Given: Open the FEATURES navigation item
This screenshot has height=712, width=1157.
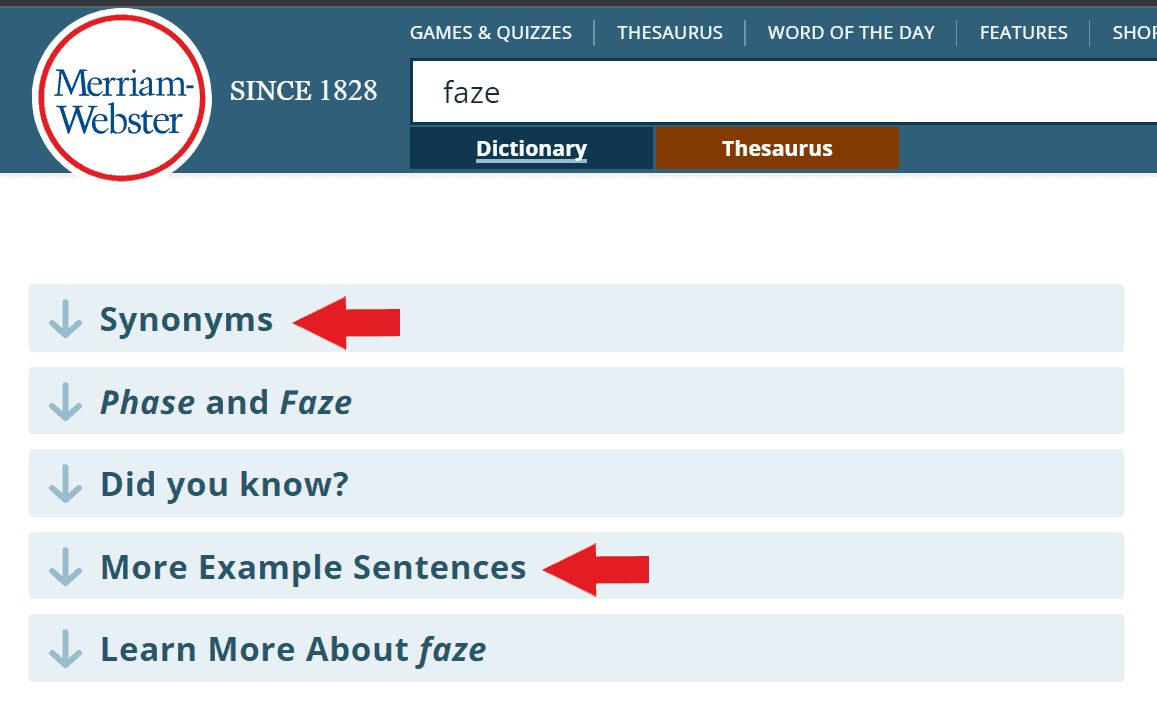Looking at the screenshot, I should pos(1023,32).
